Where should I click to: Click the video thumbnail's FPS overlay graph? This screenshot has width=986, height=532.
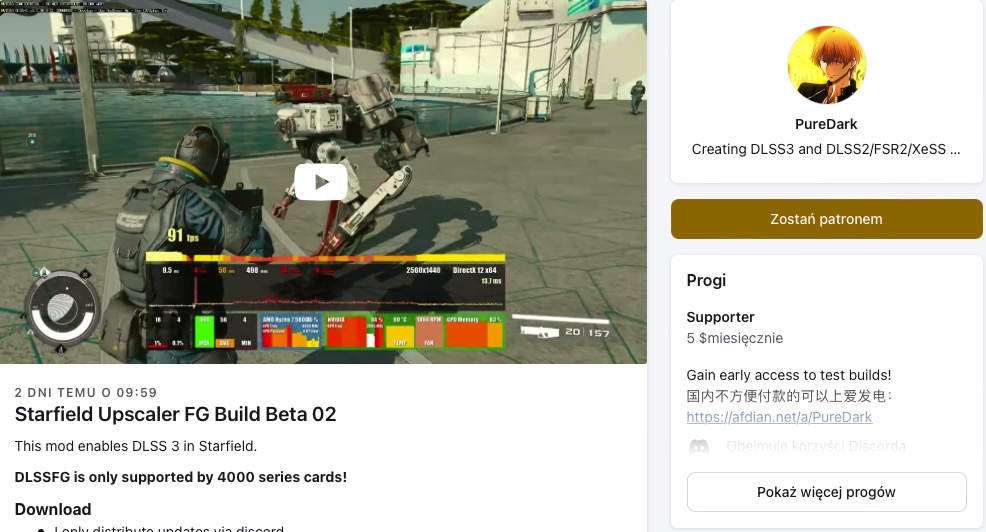click(325, 301)
